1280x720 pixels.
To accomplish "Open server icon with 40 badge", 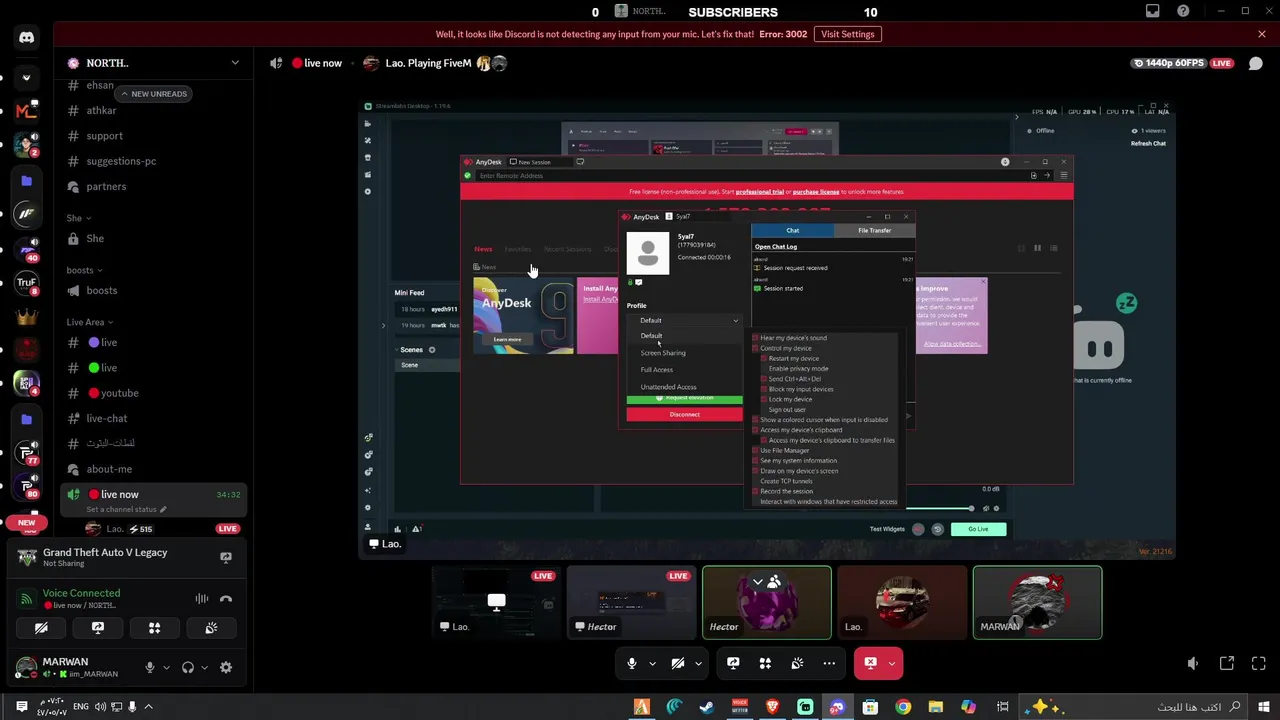I will point(27,248).
